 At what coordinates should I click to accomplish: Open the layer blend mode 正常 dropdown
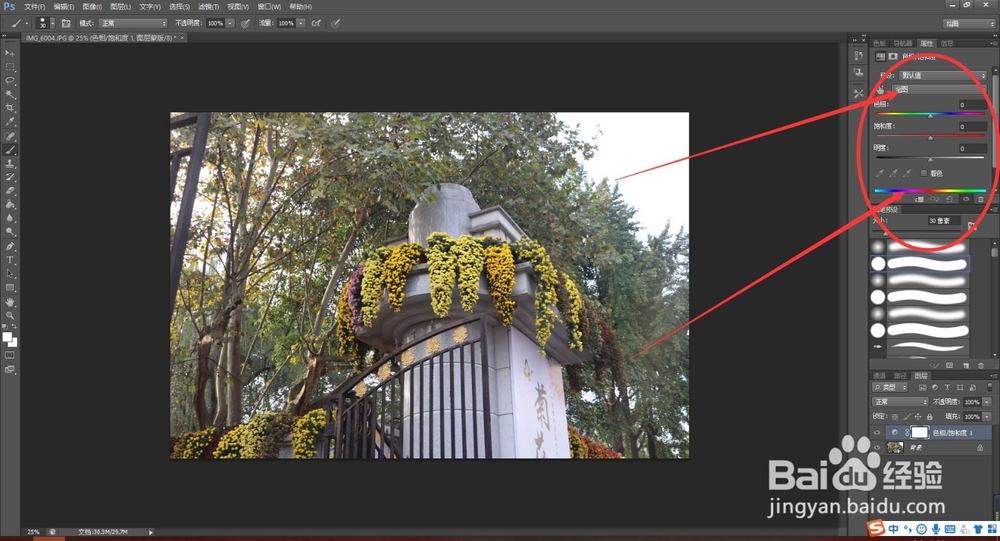coord(900,402)
